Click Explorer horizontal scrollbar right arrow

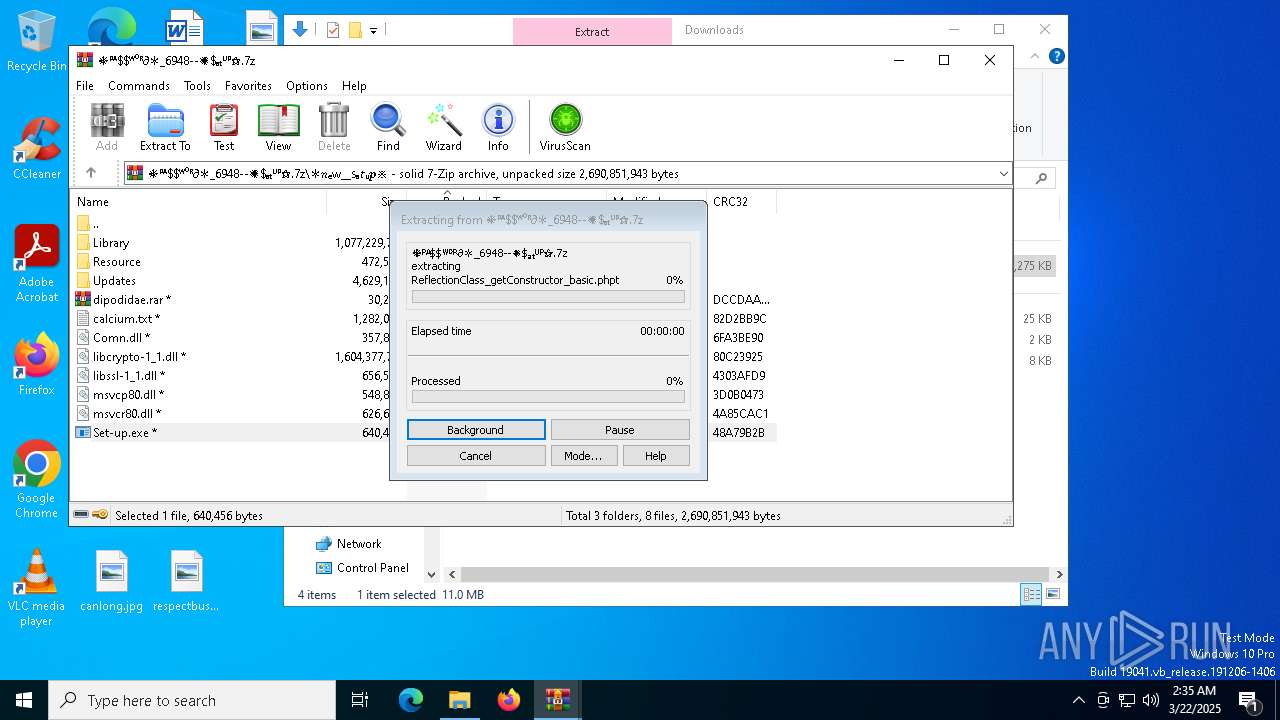1059,575
